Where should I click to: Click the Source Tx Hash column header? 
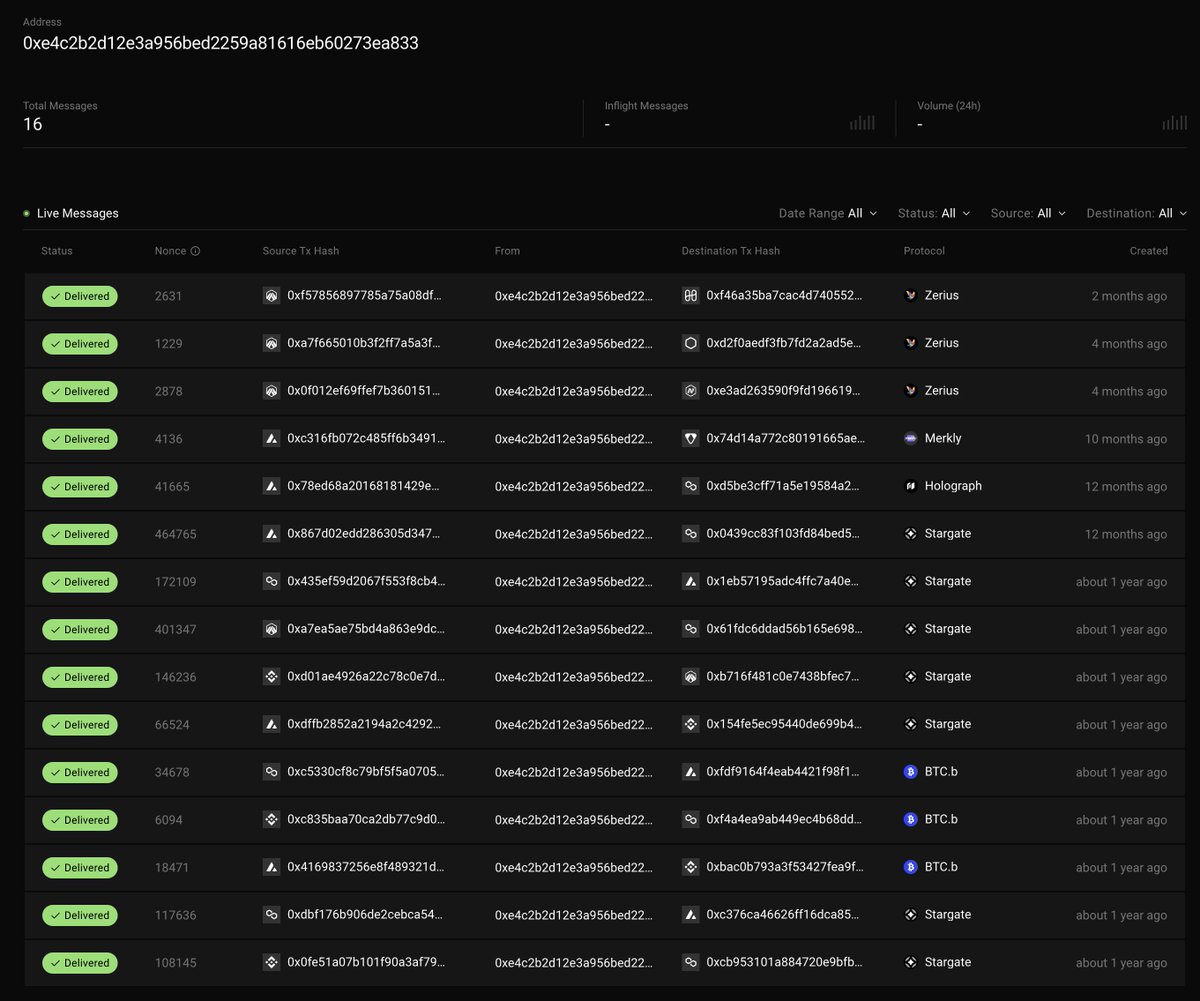[300, 251]
